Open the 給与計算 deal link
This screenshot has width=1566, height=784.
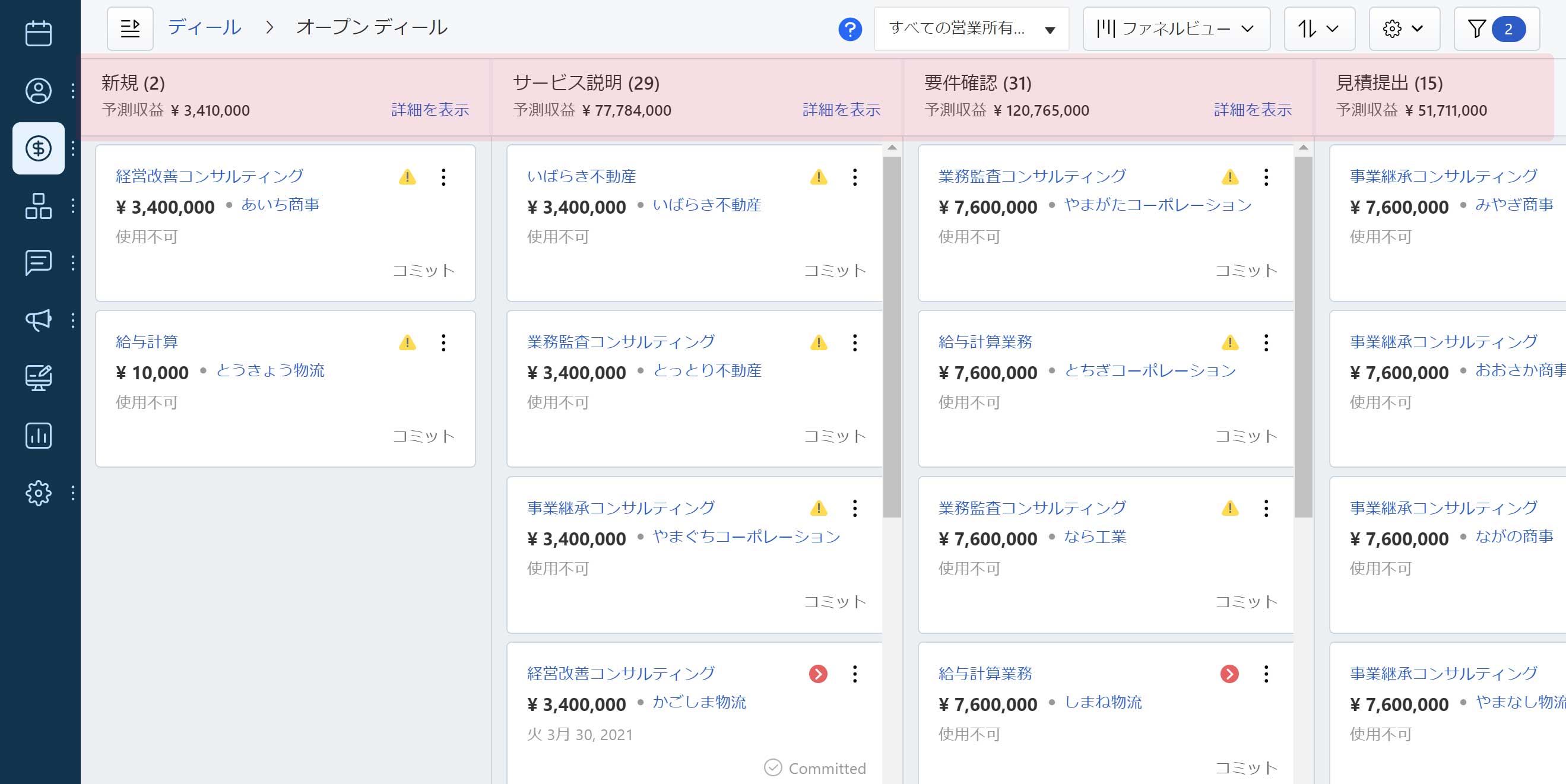click(x=147, y=342)
